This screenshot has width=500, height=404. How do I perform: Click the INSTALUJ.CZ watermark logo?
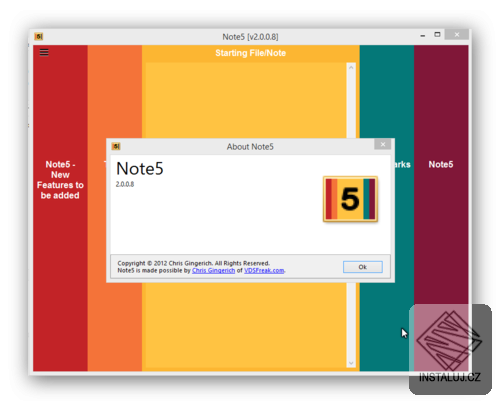pyautogui.click(x=450, y=349)
